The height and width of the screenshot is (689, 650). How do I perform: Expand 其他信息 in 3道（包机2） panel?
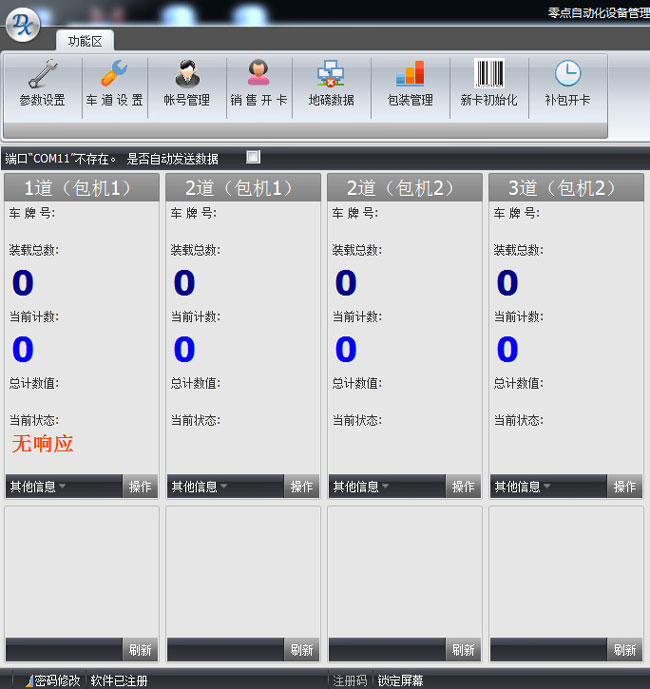tap(522, 487)
